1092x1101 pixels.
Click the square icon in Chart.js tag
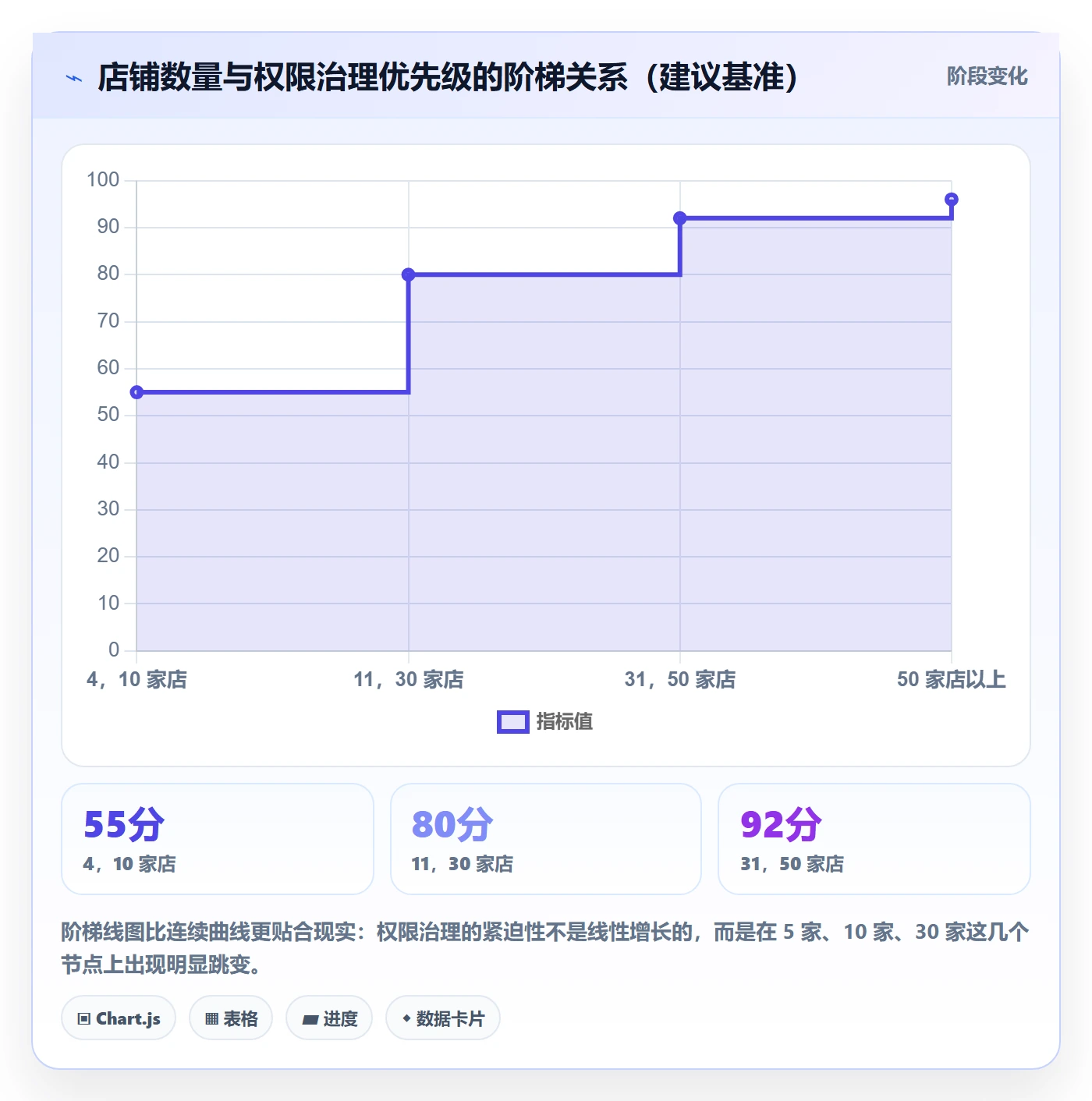(x=84, y=1018)
